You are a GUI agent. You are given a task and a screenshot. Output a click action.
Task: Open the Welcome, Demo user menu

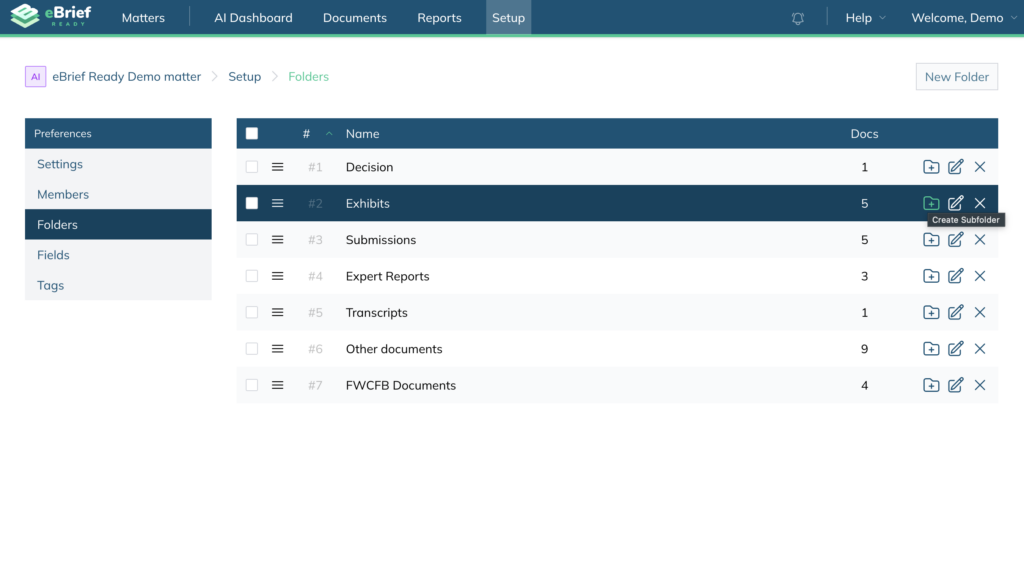pos(963,18)
